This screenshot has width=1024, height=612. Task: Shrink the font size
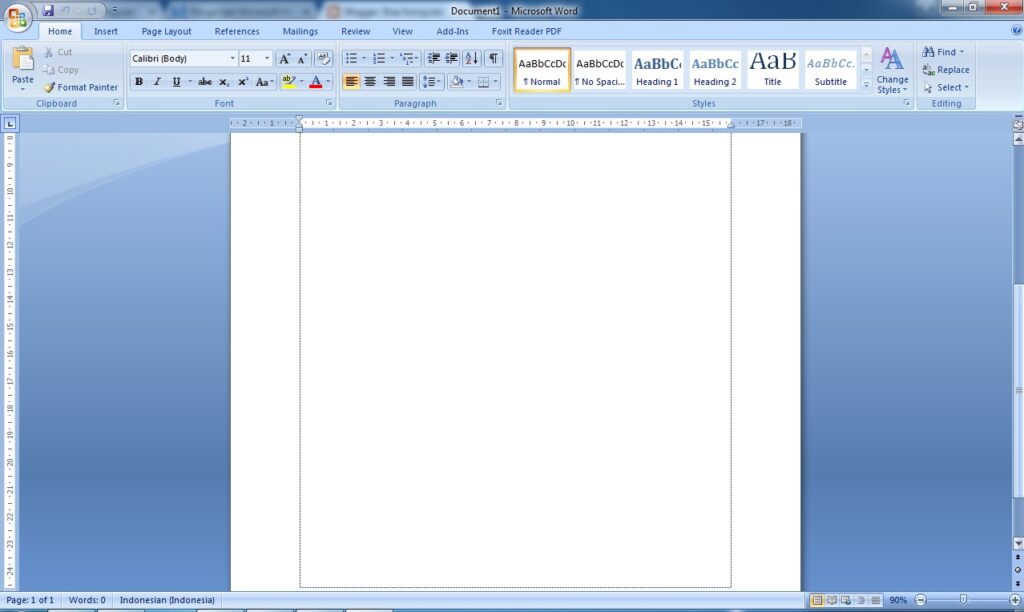[302, 59]
